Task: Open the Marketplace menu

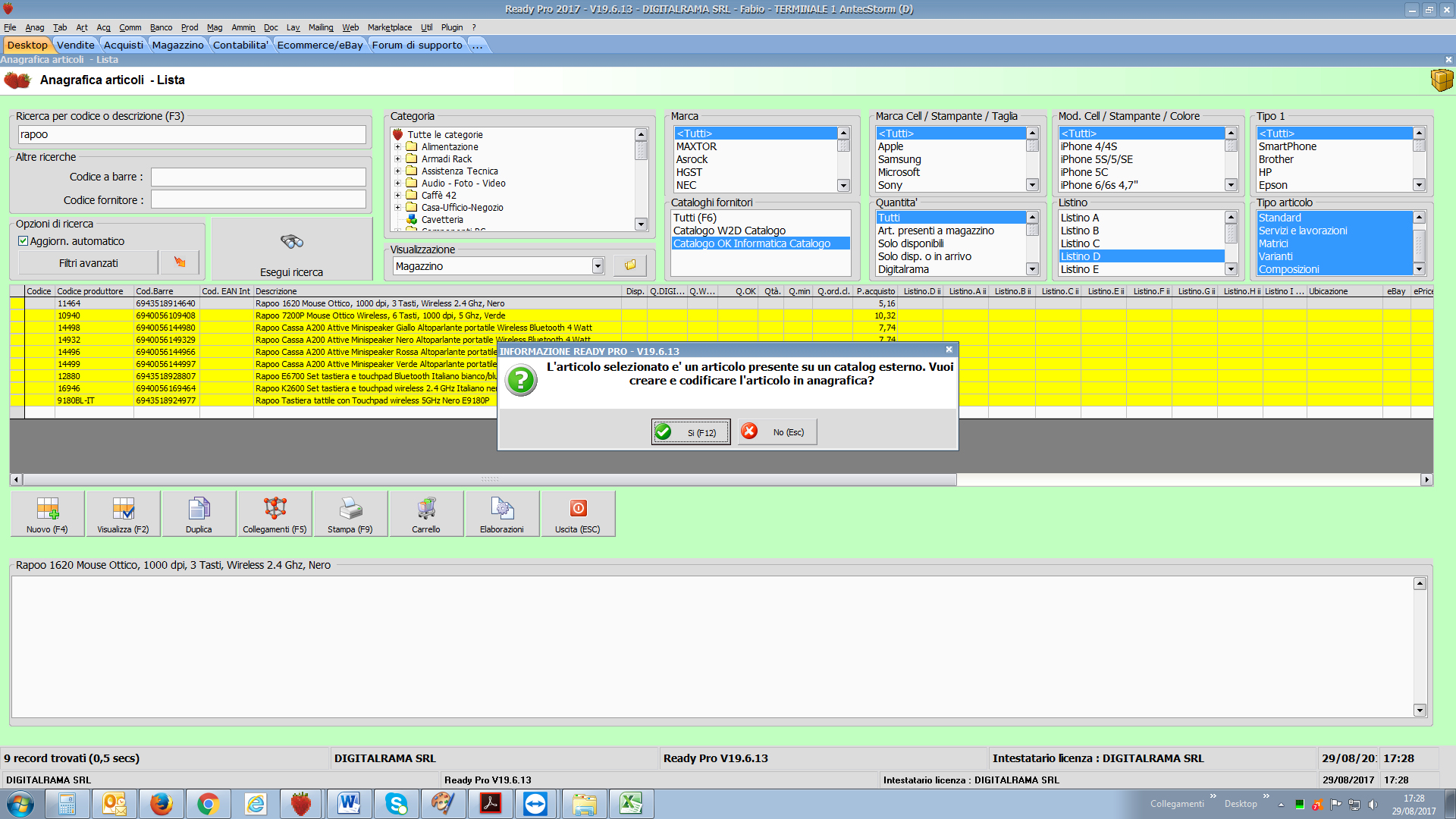Action: (x=390, y=27)
